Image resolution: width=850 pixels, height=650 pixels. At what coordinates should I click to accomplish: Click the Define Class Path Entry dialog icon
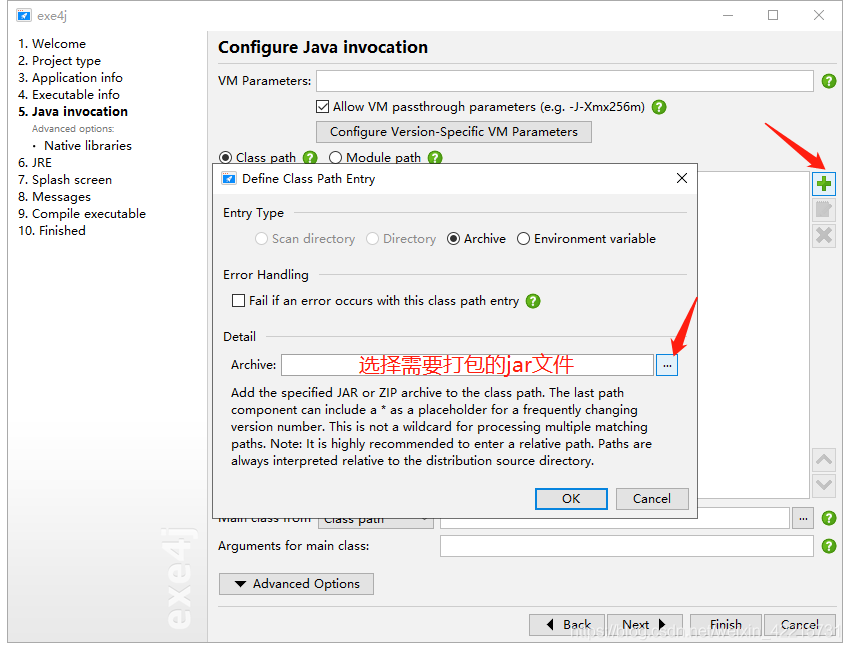coord(229,178)
